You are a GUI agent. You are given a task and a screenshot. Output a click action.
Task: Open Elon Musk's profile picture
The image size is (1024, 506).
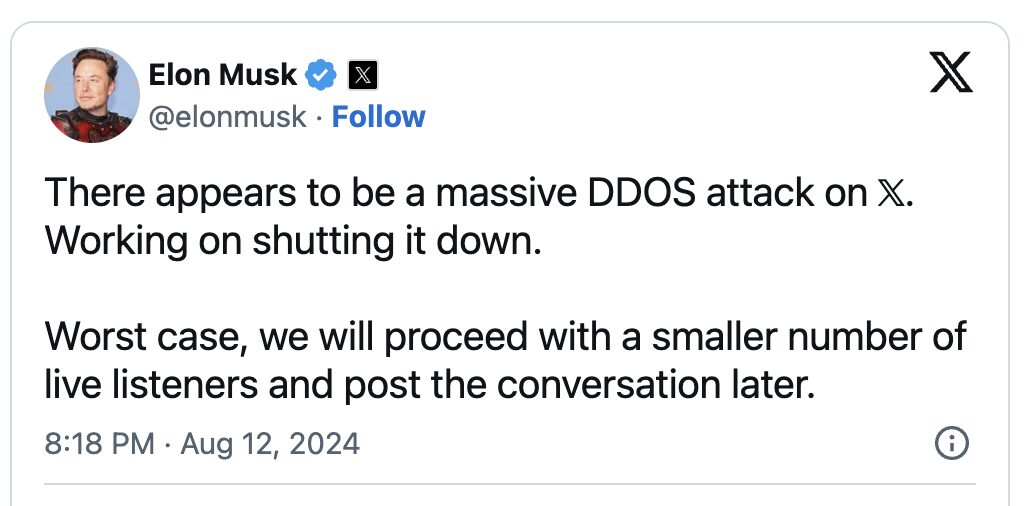(91, 95)
